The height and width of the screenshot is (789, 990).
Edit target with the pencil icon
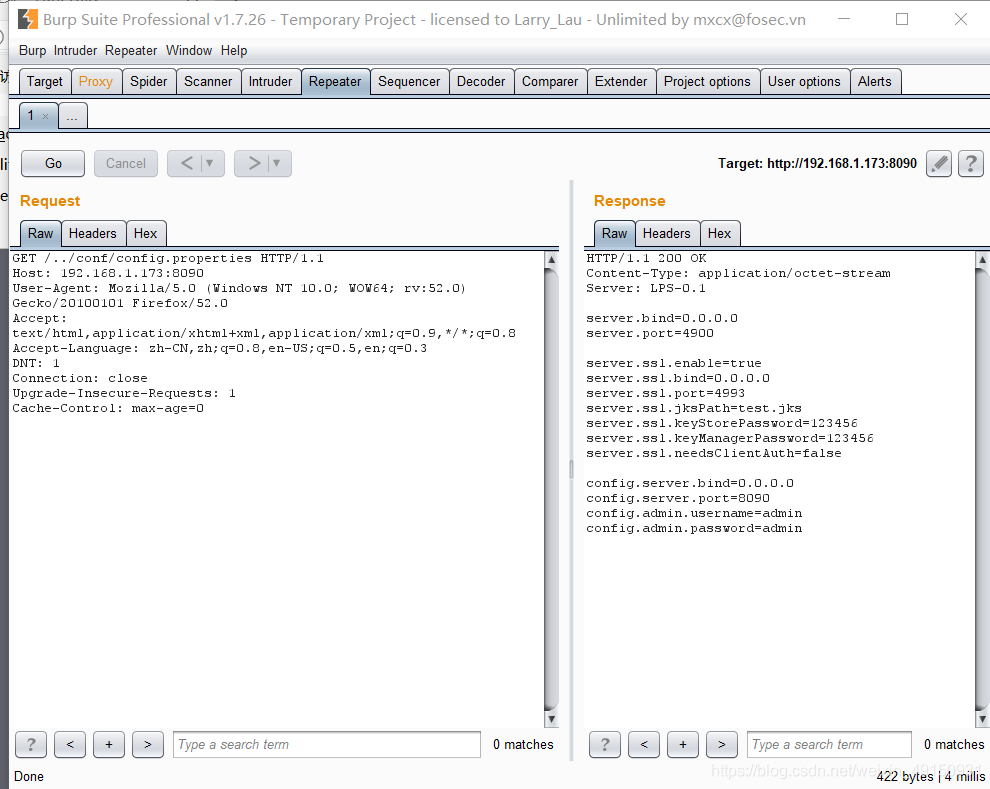[939, 163]
